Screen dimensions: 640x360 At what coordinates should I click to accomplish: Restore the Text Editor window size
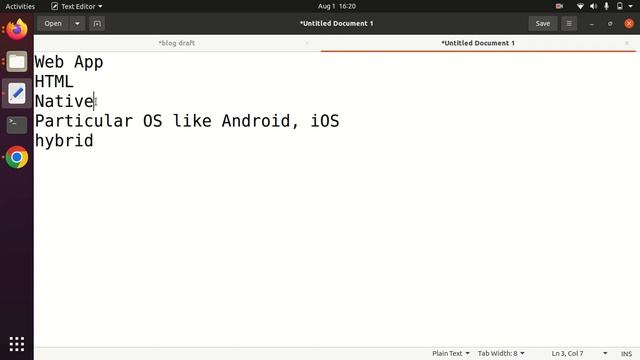(x=610, y=24)
